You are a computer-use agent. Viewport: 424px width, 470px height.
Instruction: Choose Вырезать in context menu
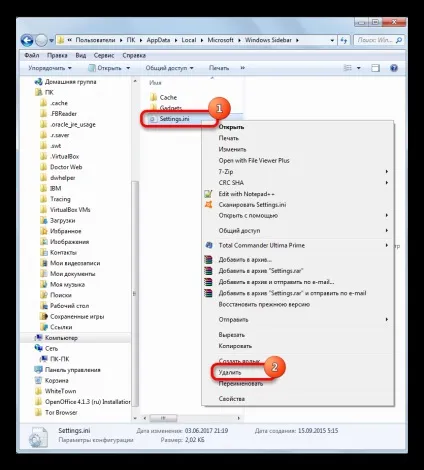232,335
